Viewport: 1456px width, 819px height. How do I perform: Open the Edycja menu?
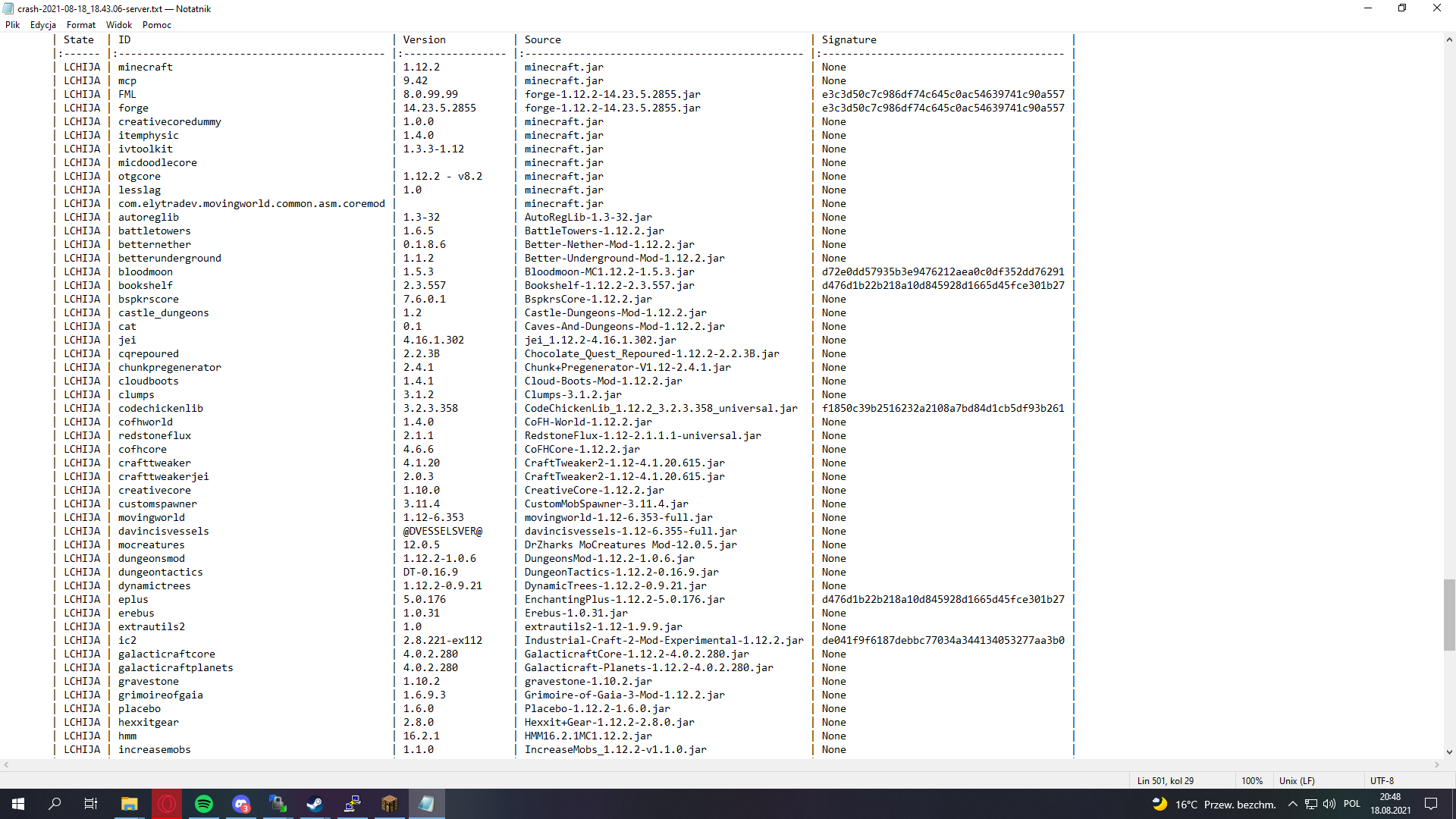pyautogui.click(x=43, y=25)
